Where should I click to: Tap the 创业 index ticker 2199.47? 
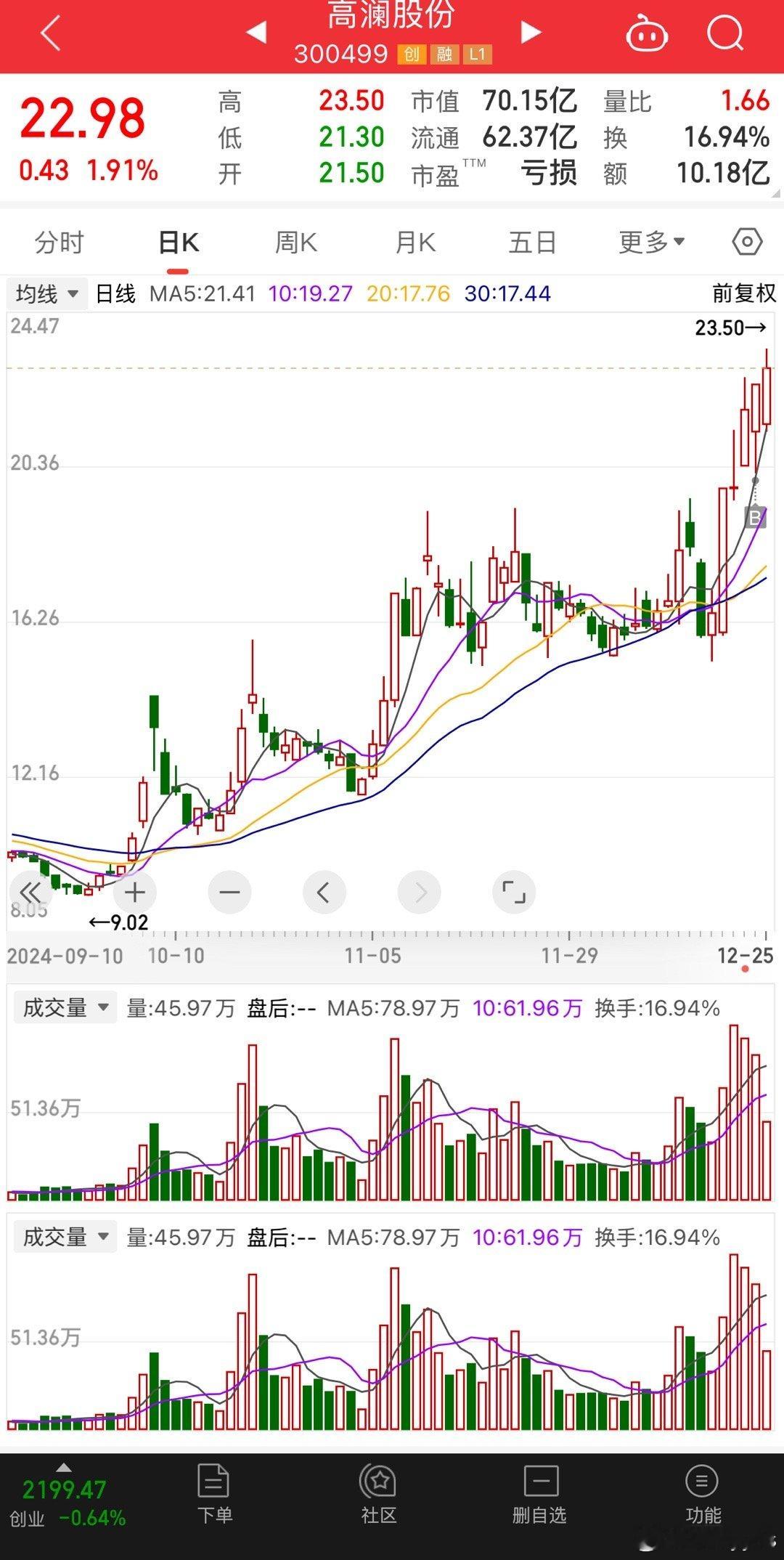click(64, 1490)
